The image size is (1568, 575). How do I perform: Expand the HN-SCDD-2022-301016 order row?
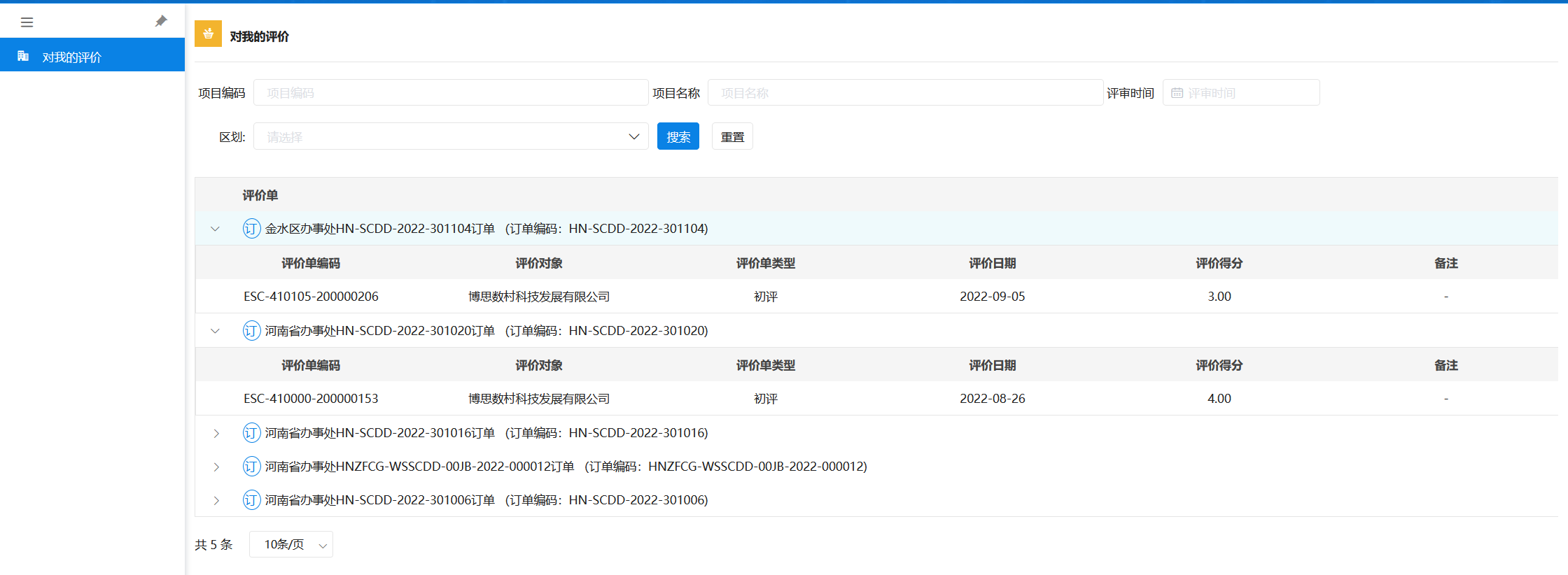pos(216,433)
